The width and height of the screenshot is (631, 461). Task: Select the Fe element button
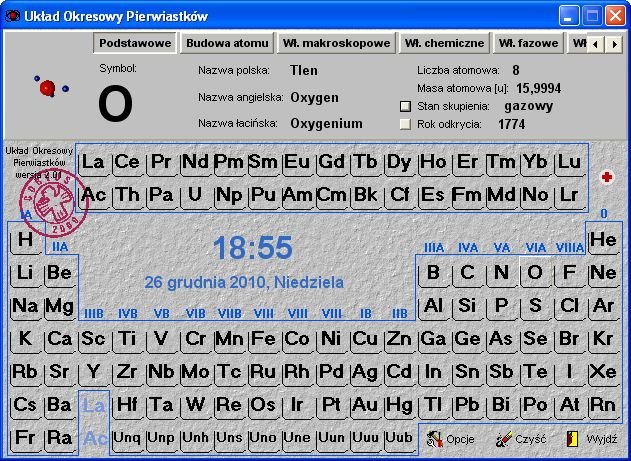tap(264, 339)
